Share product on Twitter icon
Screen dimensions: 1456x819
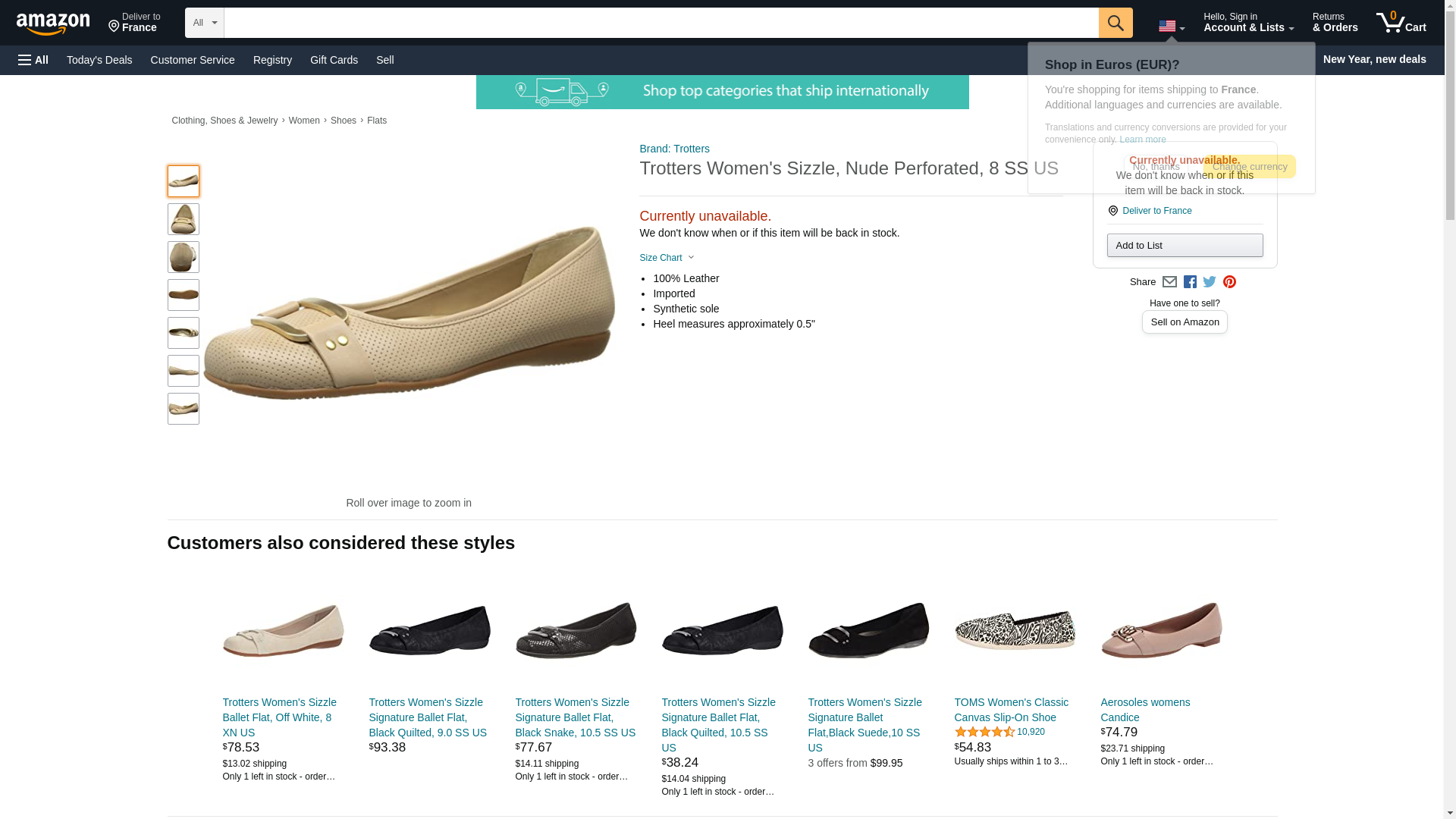[x=1210, y=282]
